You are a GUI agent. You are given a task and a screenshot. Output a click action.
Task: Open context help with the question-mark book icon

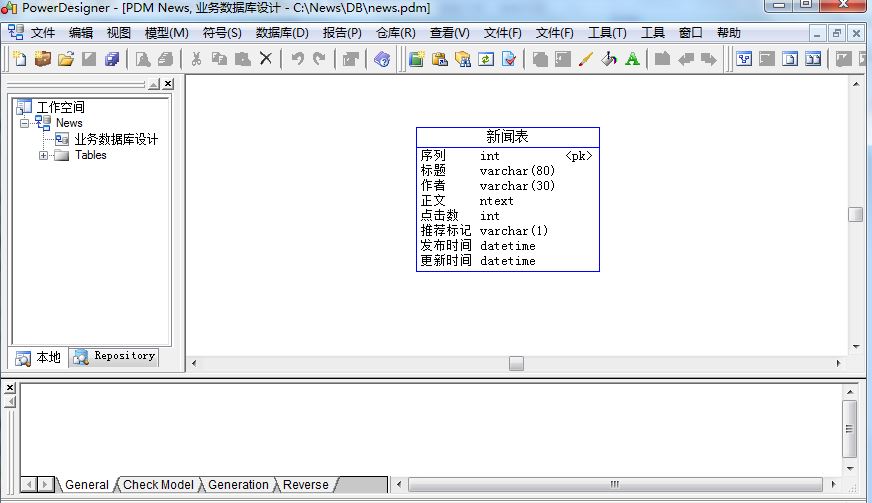(x=382, y=58)
